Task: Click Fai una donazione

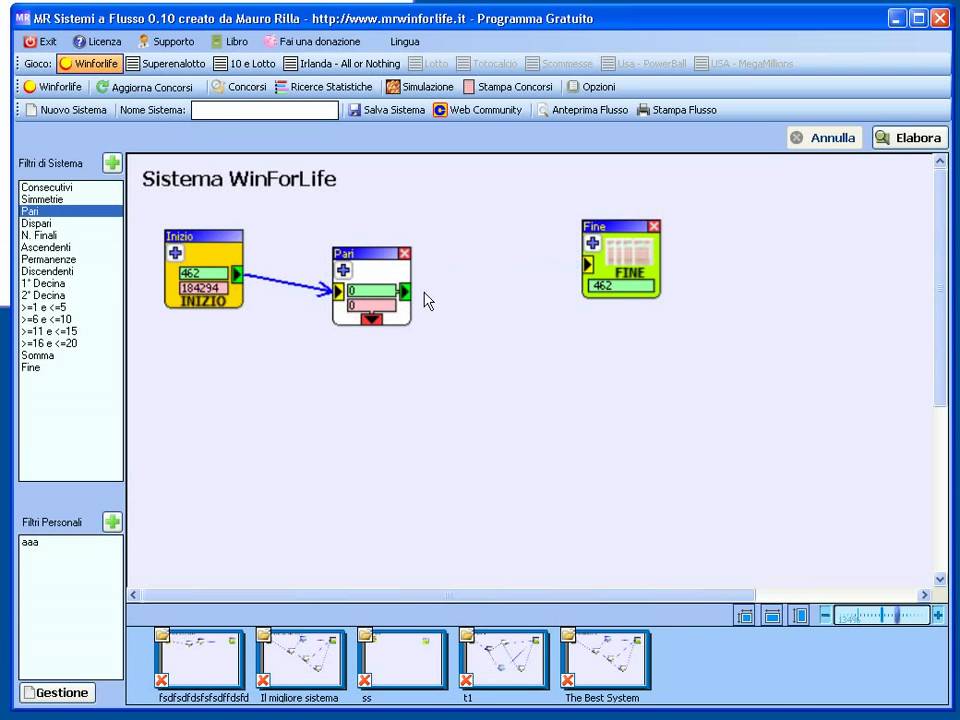Action: pos(312,42)
